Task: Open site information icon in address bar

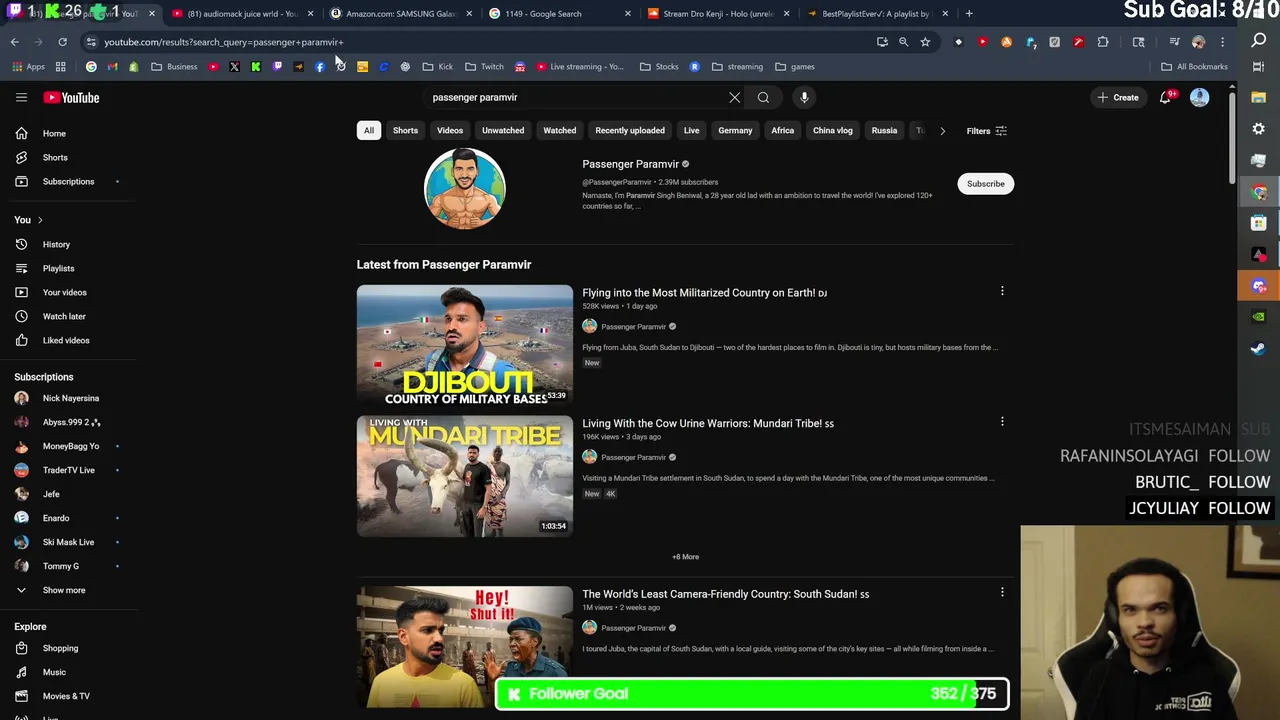Action: 91,42
